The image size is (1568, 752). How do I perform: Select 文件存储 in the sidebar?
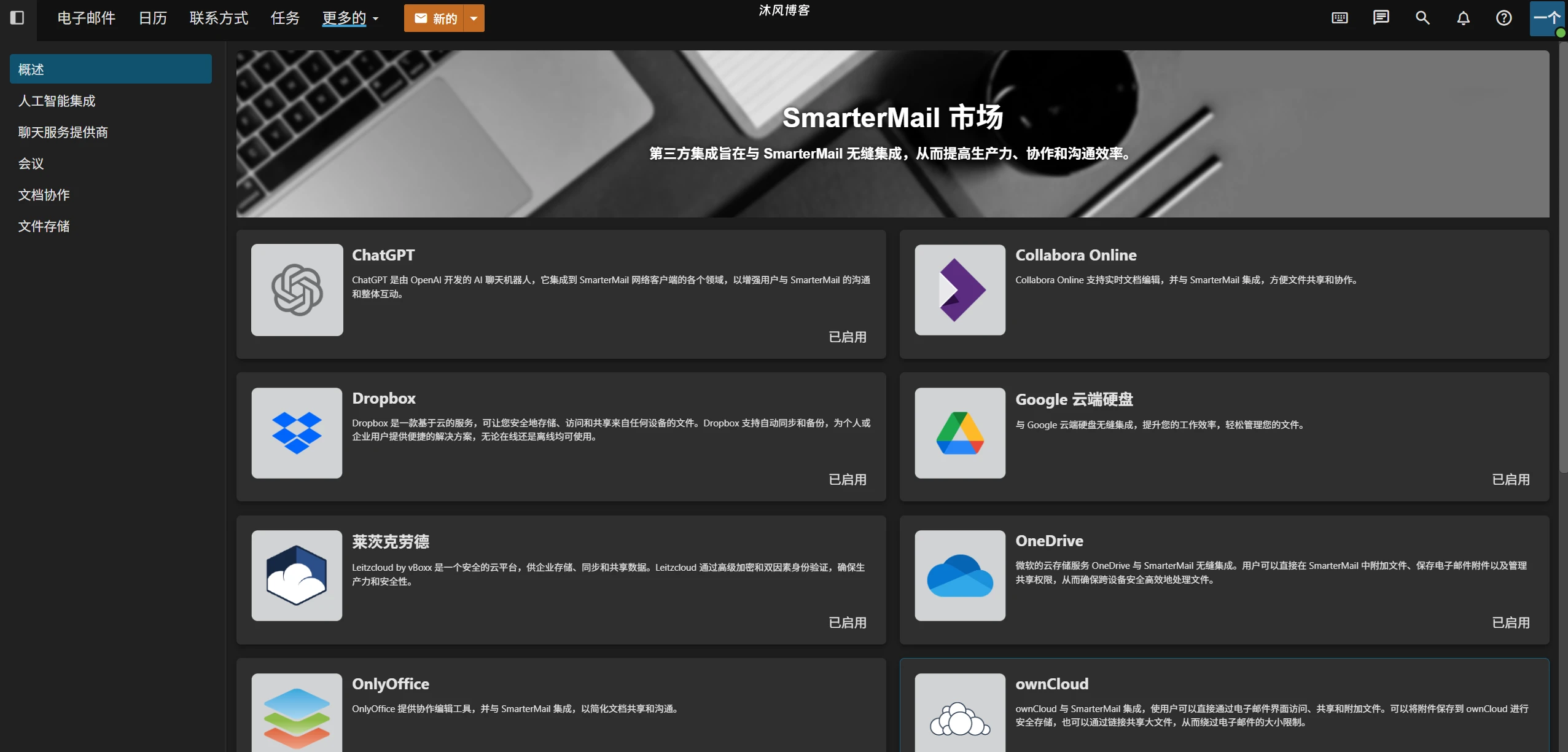click(x=111, y=225)
